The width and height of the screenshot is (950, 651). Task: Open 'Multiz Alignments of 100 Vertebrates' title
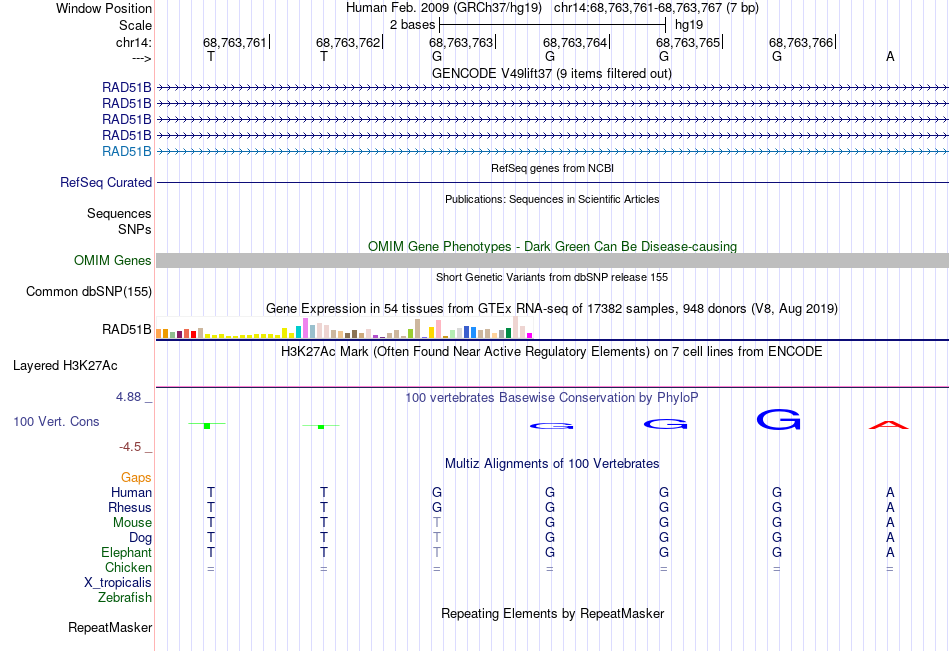click(552, 464)
